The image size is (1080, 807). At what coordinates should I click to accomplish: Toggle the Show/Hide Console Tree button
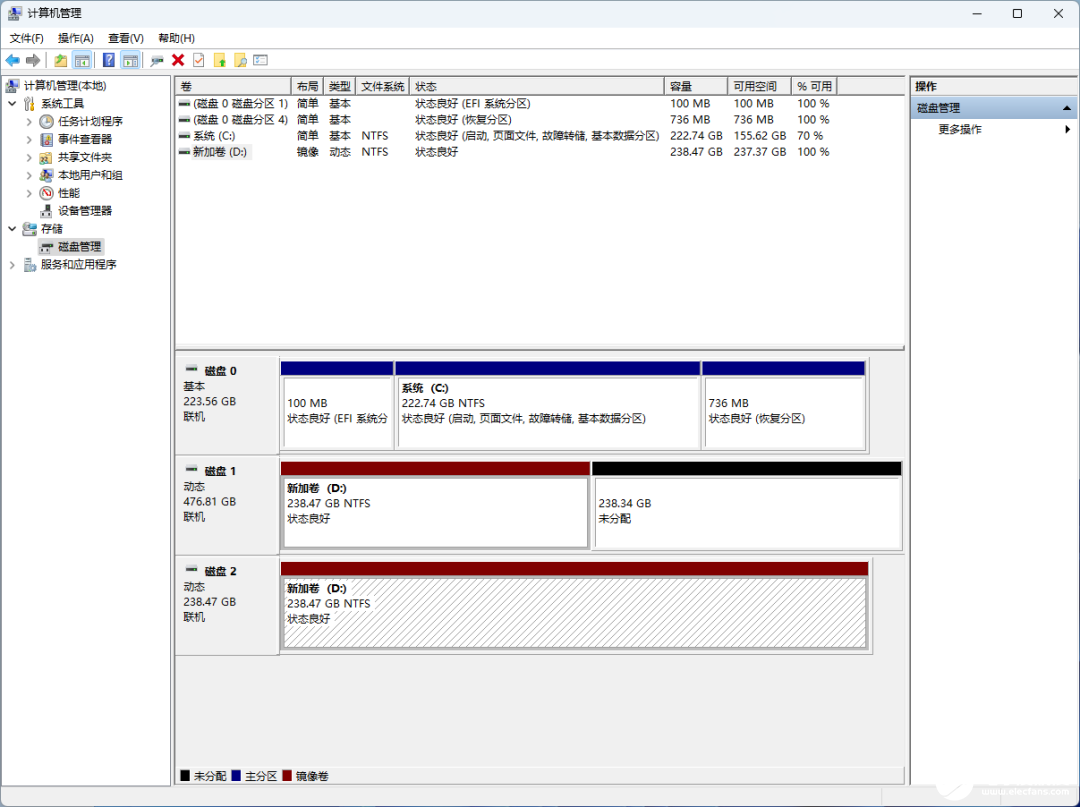pos(82,60)
